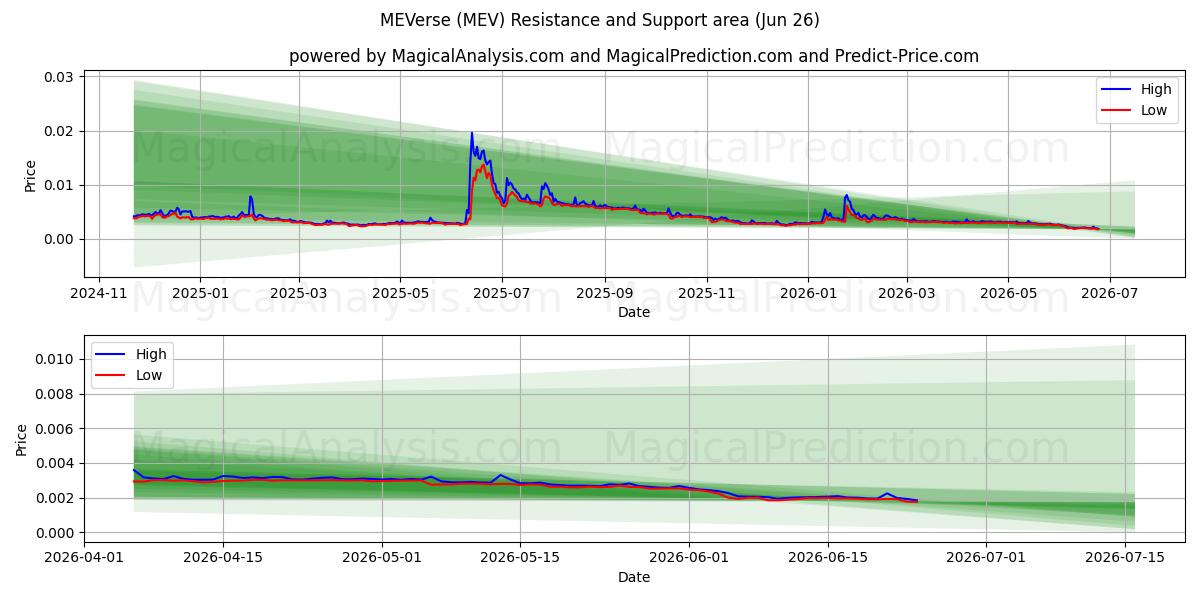Click the 2025-03 date tick label
This screenshot has width=1200, height=600.
pyautogui.click(x=299, y=293)
